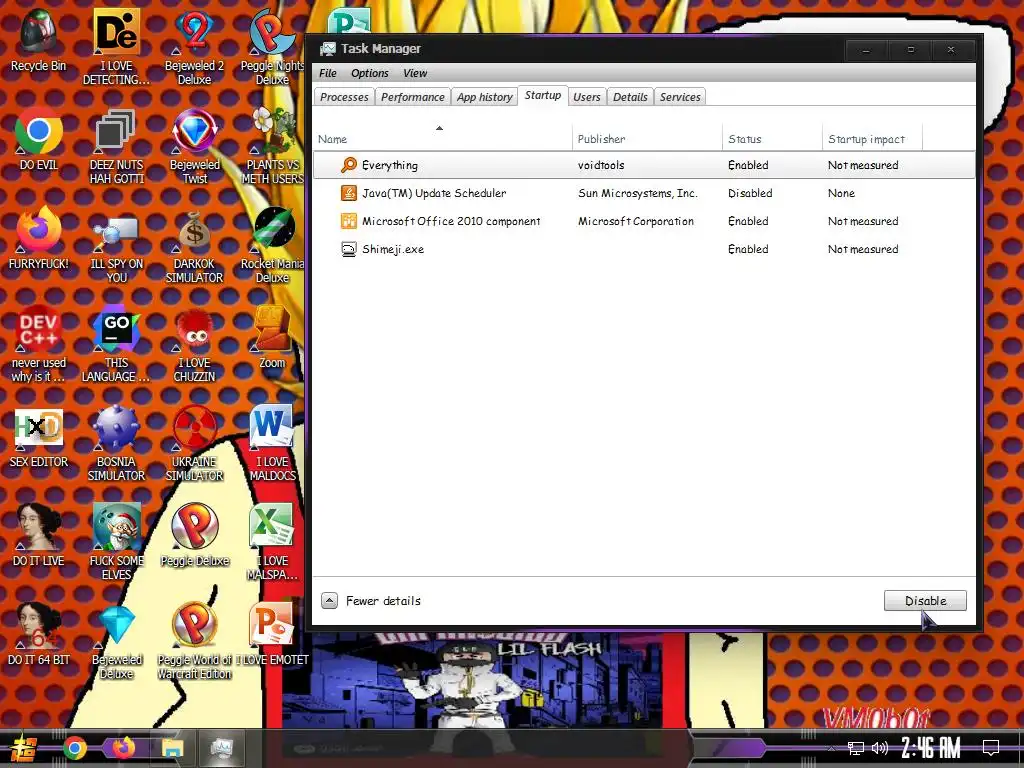Collapse view with Fewer details
The image size is (1024, 768).
click(x=371, y=601)
